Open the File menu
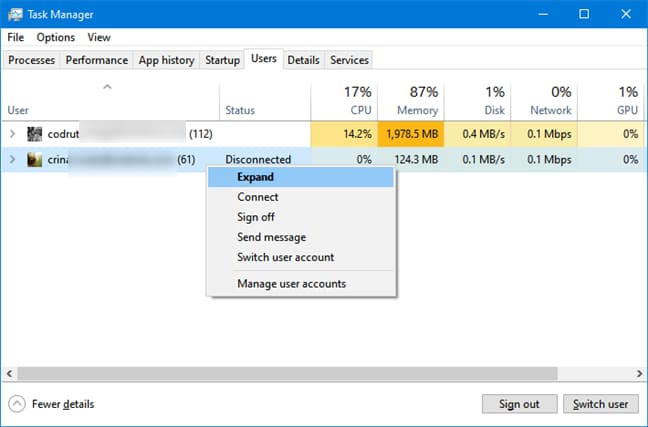 click(15, 37)
